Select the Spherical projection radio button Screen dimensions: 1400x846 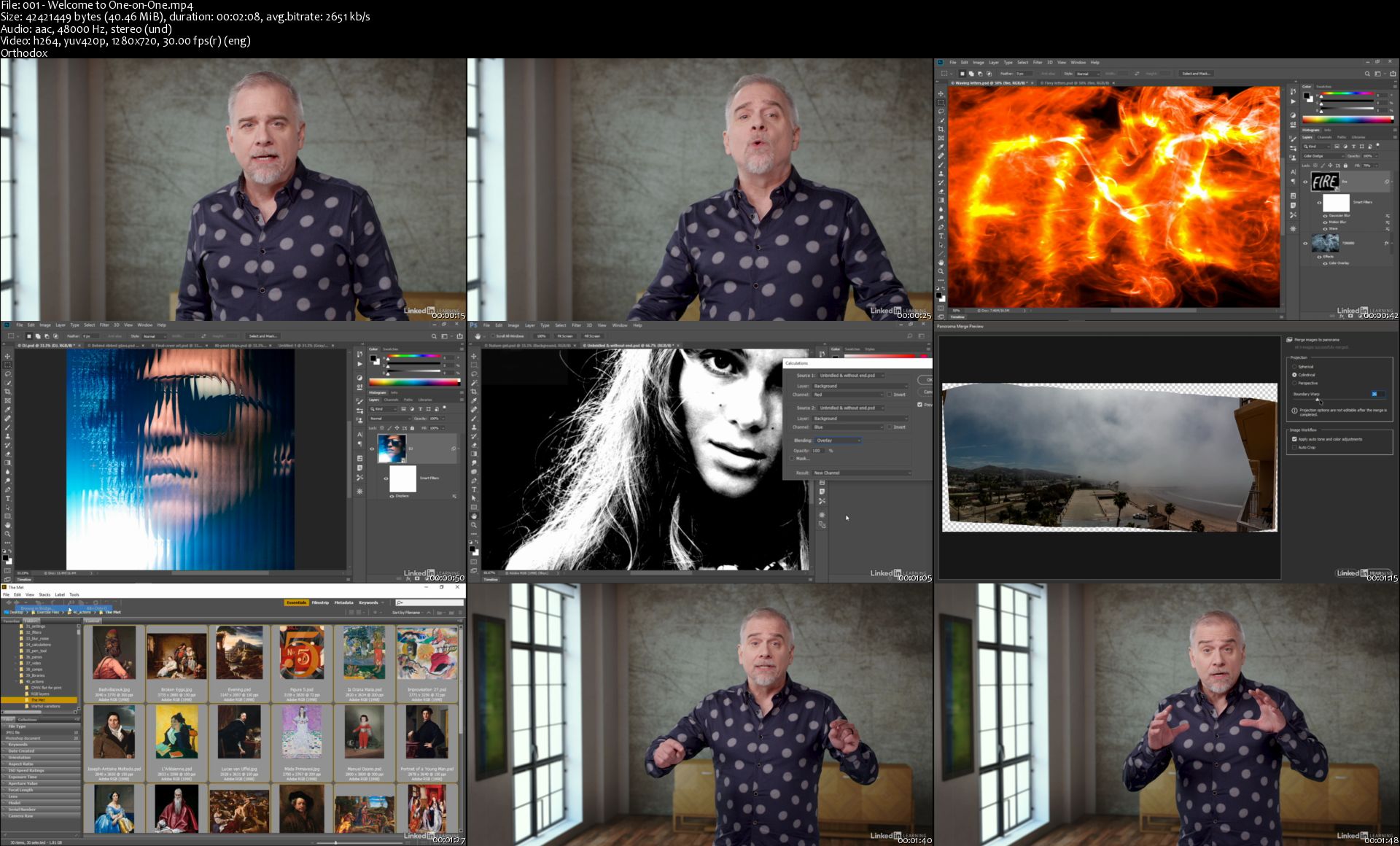click(x=1295, y=367)
